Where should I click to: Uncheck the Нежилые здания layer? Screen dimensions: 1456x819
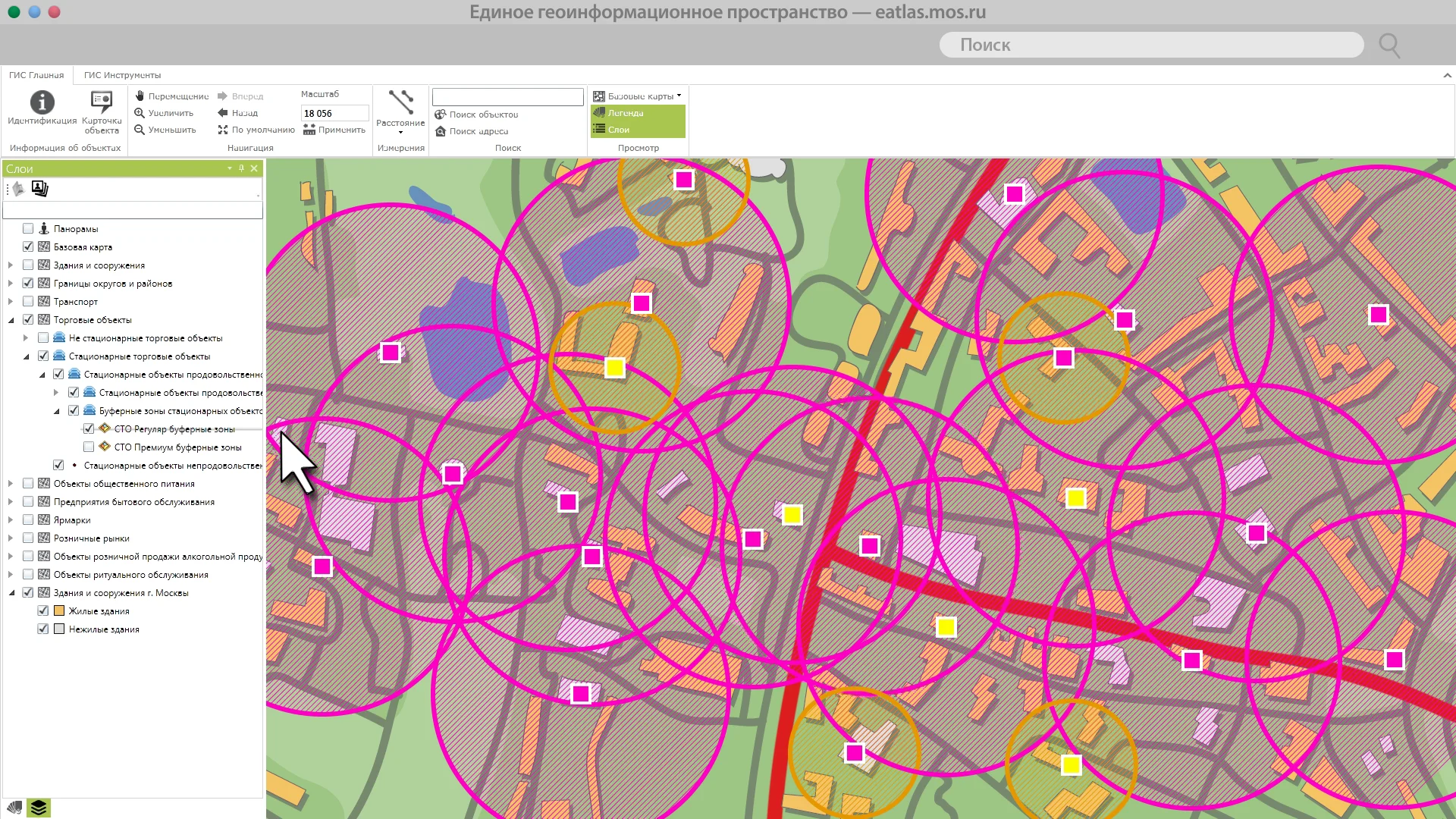43,629
